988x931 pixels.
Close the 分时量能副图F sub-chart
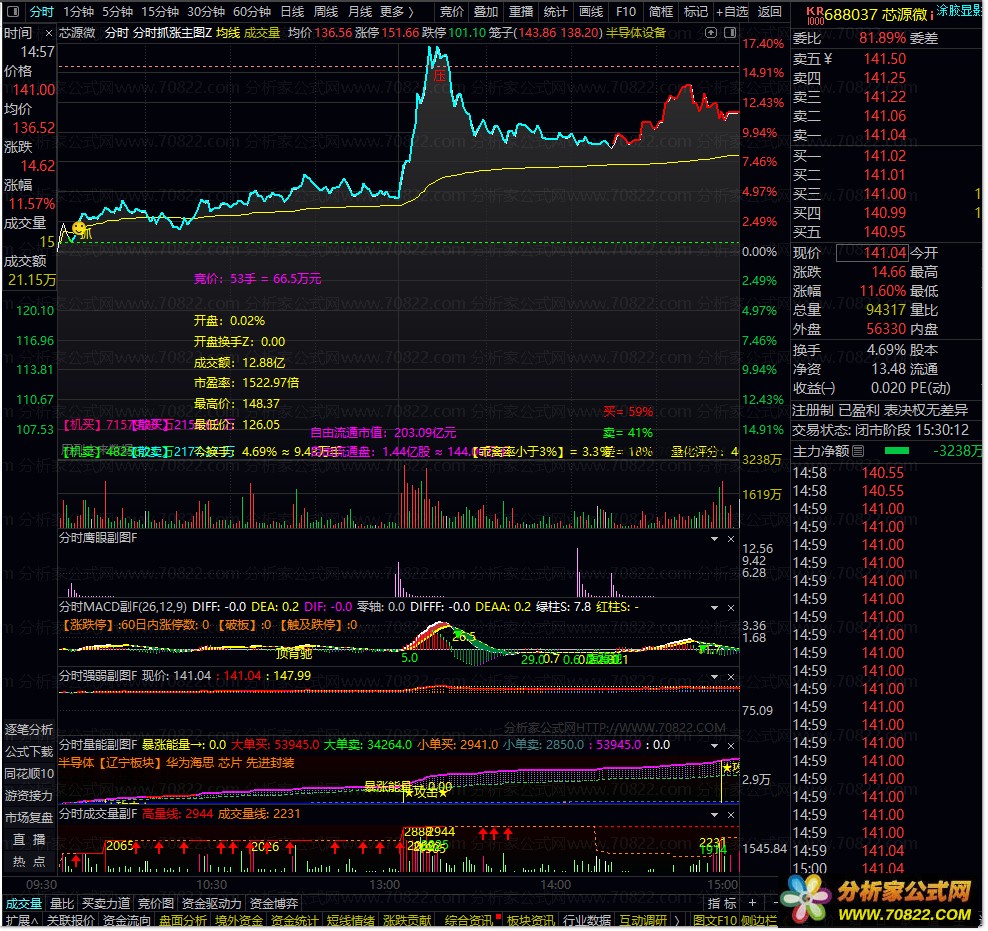click(x=733, y=748)
